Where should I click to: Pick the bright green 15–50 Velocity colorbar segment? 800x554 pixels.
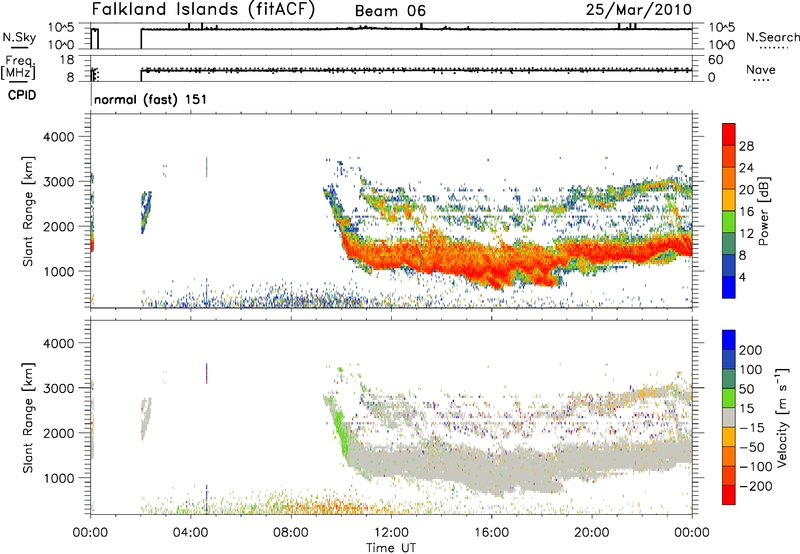pos(729,397)
